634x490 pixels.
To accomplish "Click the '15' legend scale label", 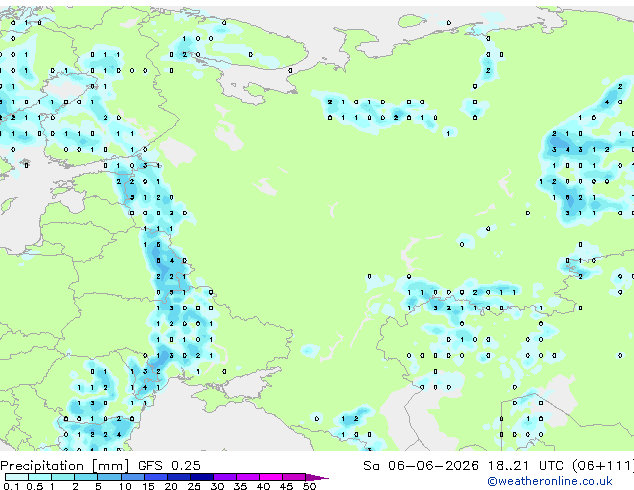I will click(x=148, y=486).
